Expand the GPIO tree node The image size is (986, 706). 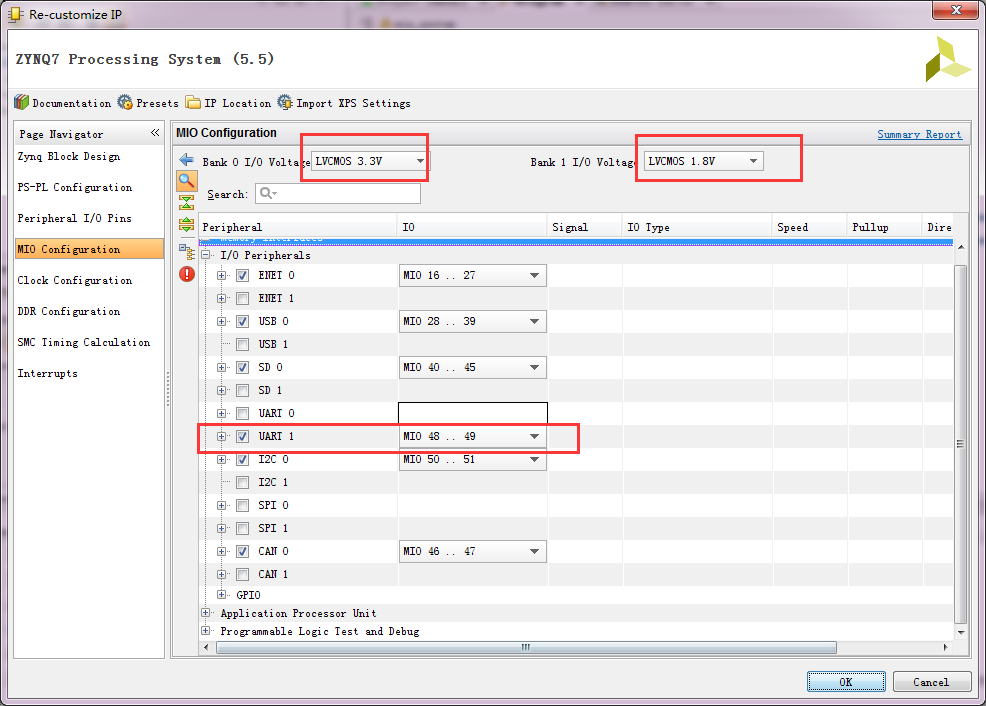pos(221,594)
